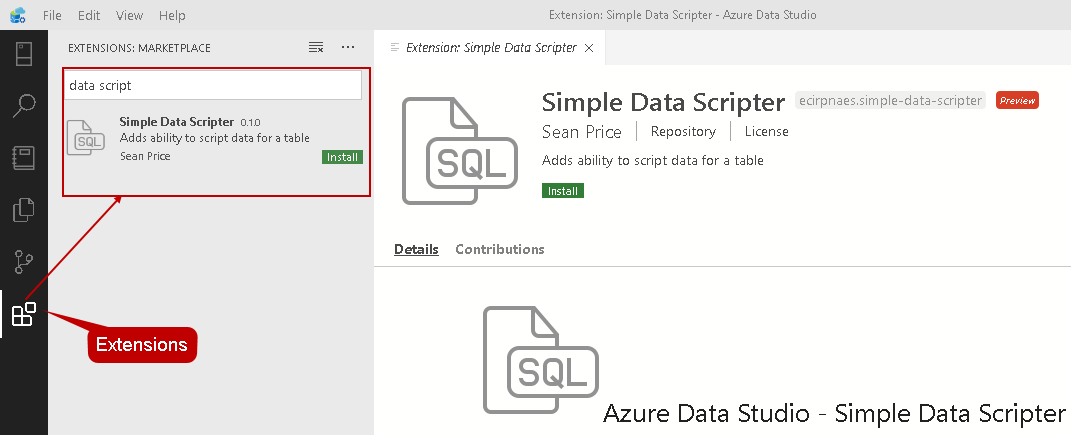Image resolution: width=1071 pixels, height=435 pixels.
Task: Select the Extensions icon in activity bar
Action: pyautogui.click(x=23, y=315)
